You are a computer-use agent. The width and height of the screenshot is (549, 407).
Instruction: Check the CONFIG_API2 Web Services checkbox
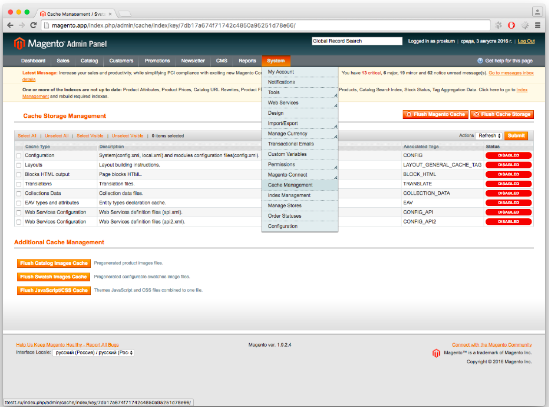click(19, 222)
